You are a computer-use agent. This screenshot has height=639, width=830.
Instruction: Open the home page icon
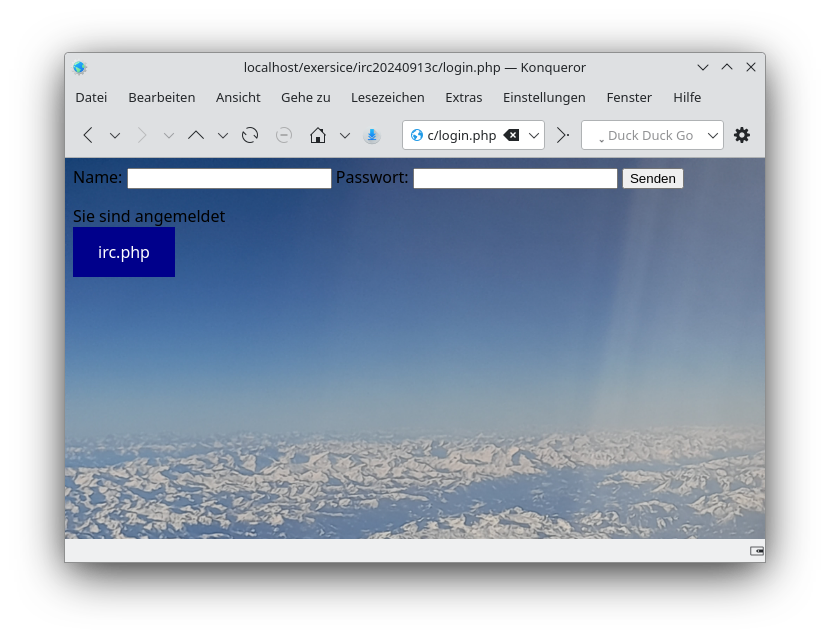pos(316,135)
